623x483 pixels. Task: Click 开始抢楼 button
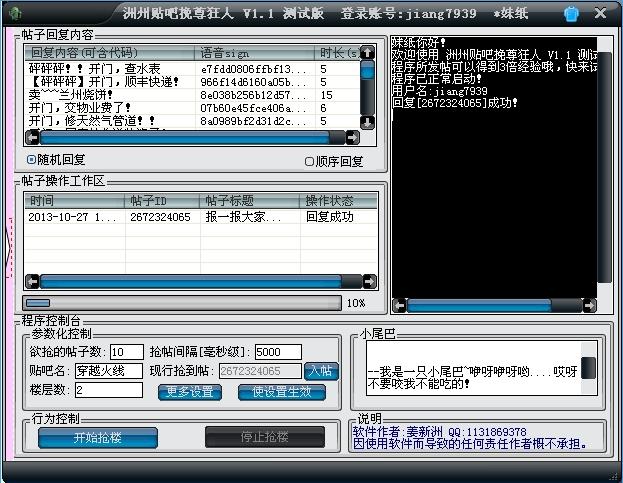(98, 438)
